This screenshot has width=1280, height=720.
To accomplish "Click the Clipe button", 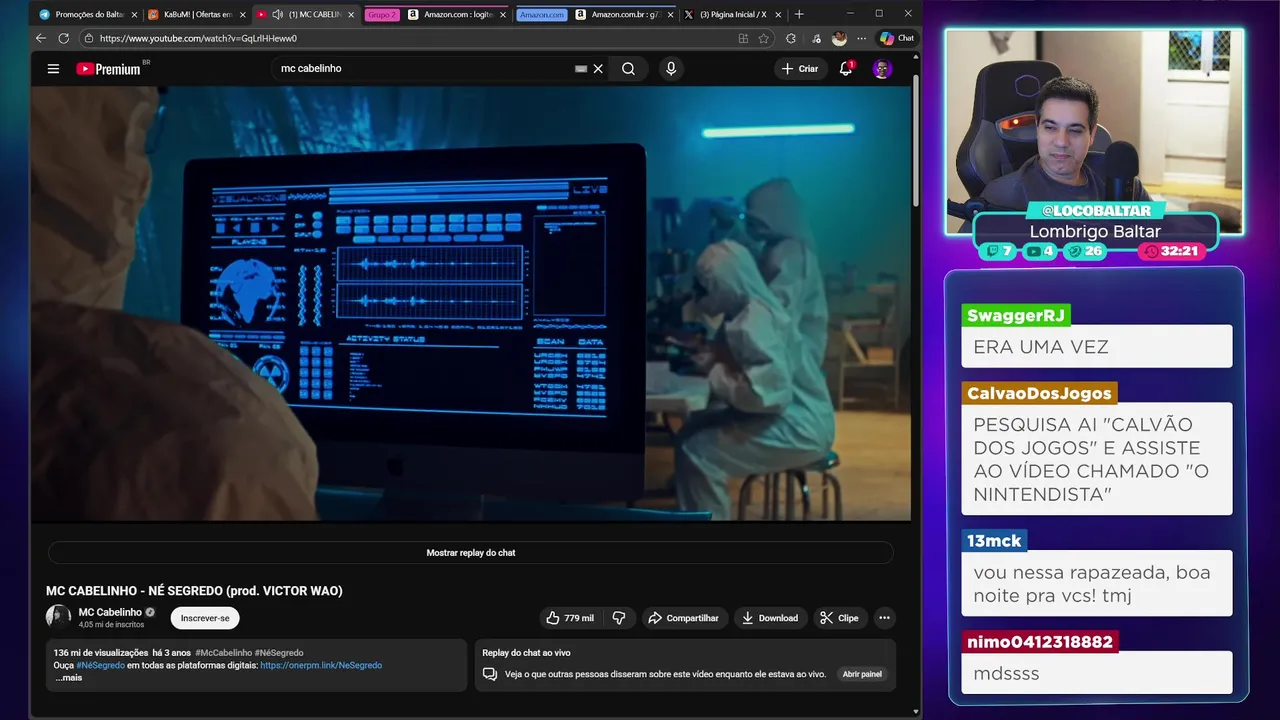I will (839, 618).
